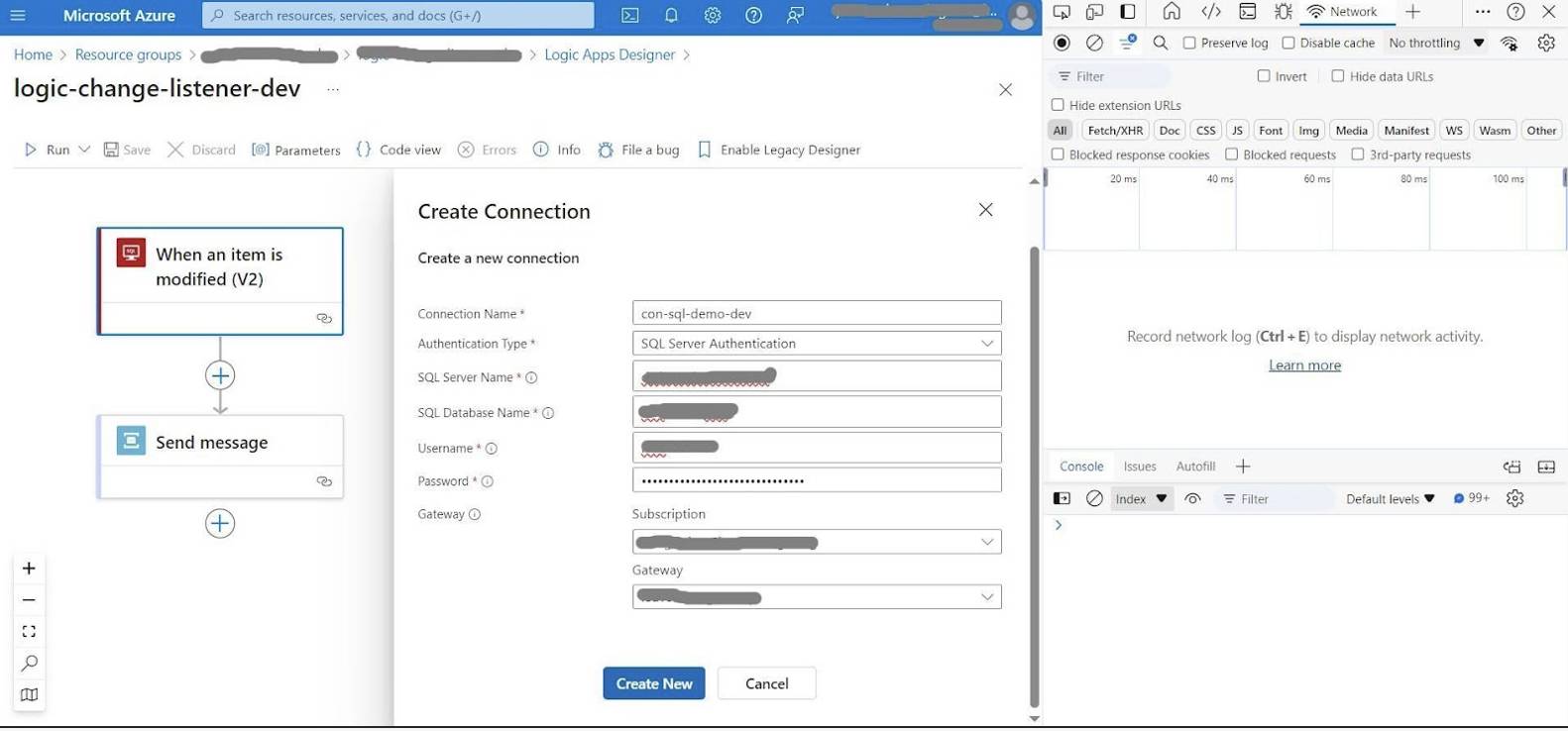
Task: Expand the Run button dropdown arrow
Action: (84, 150)
